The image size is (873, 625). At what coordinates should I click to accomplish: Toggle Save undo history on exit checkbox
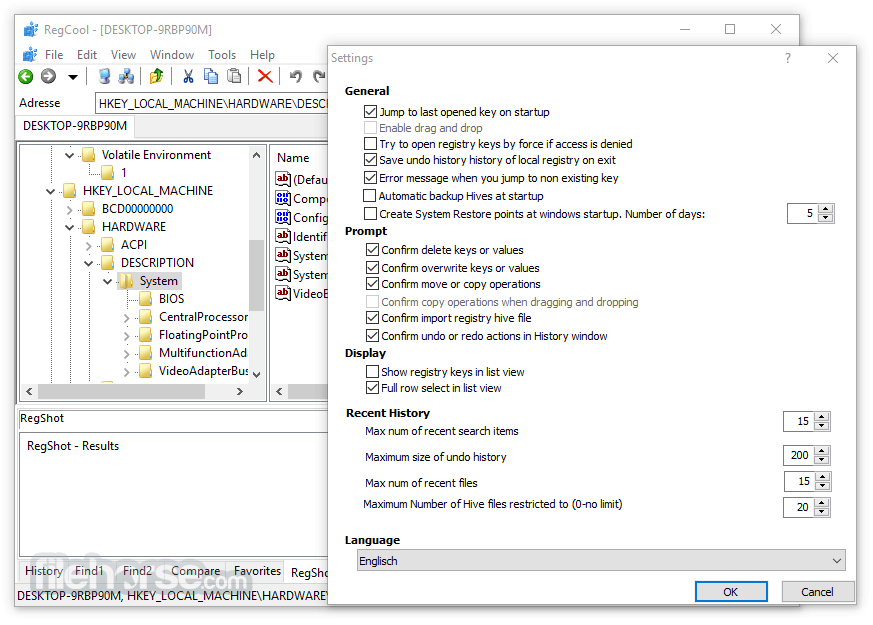(370, 160)
